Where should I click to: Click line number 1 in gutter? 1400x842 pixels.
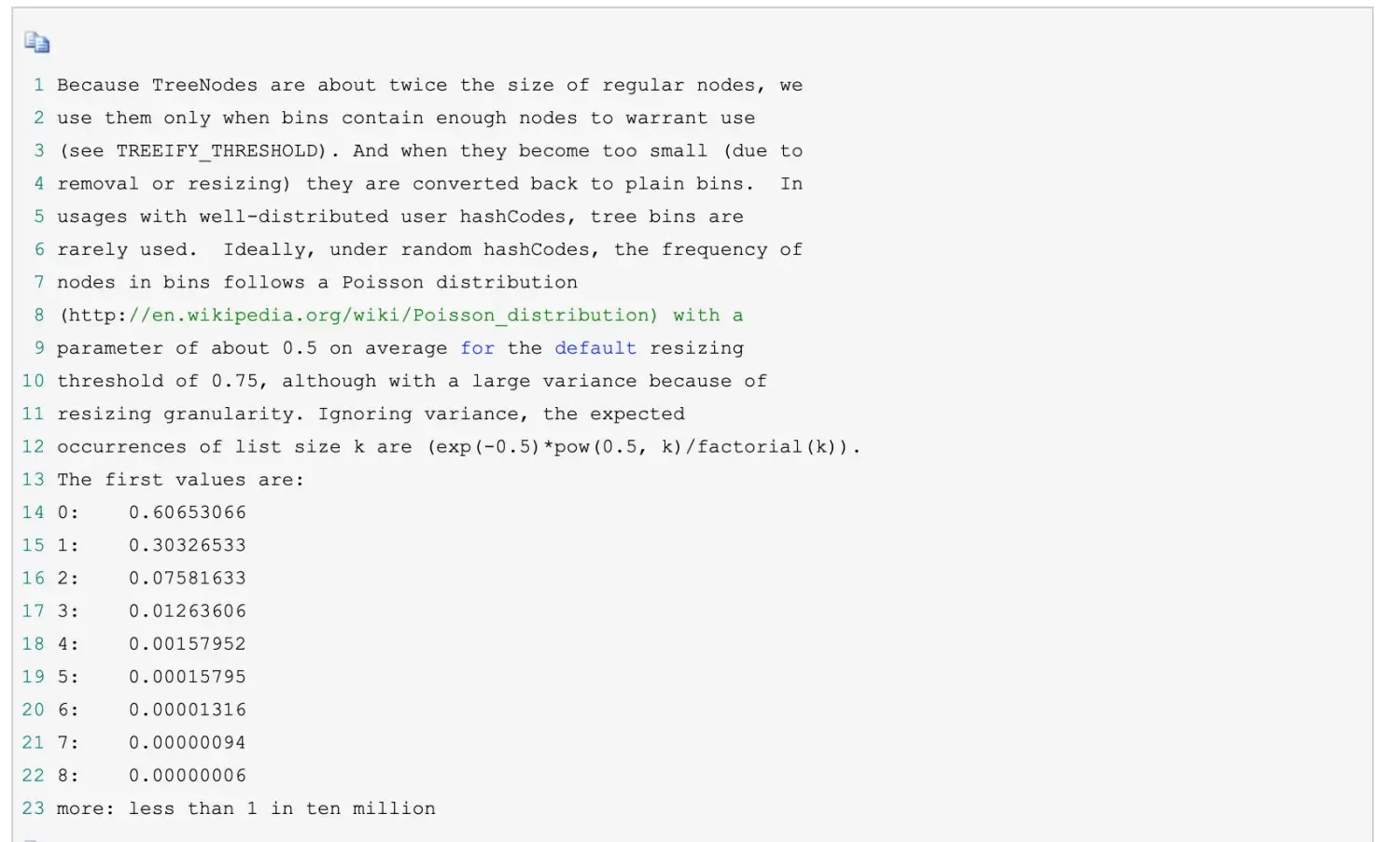pyautogui.click(x=39, y=85)
